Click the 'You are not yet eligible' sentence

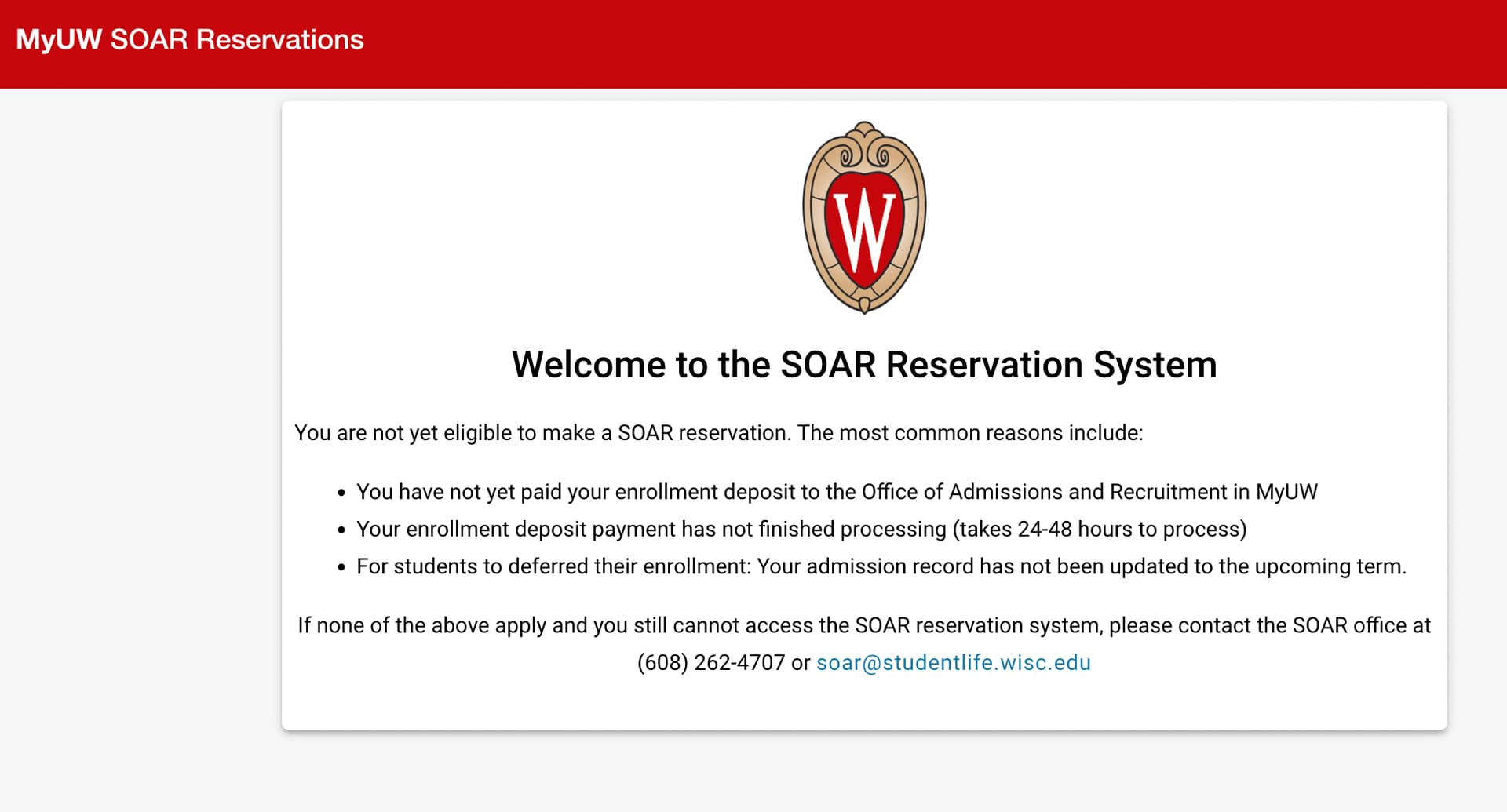coord(719,433)
